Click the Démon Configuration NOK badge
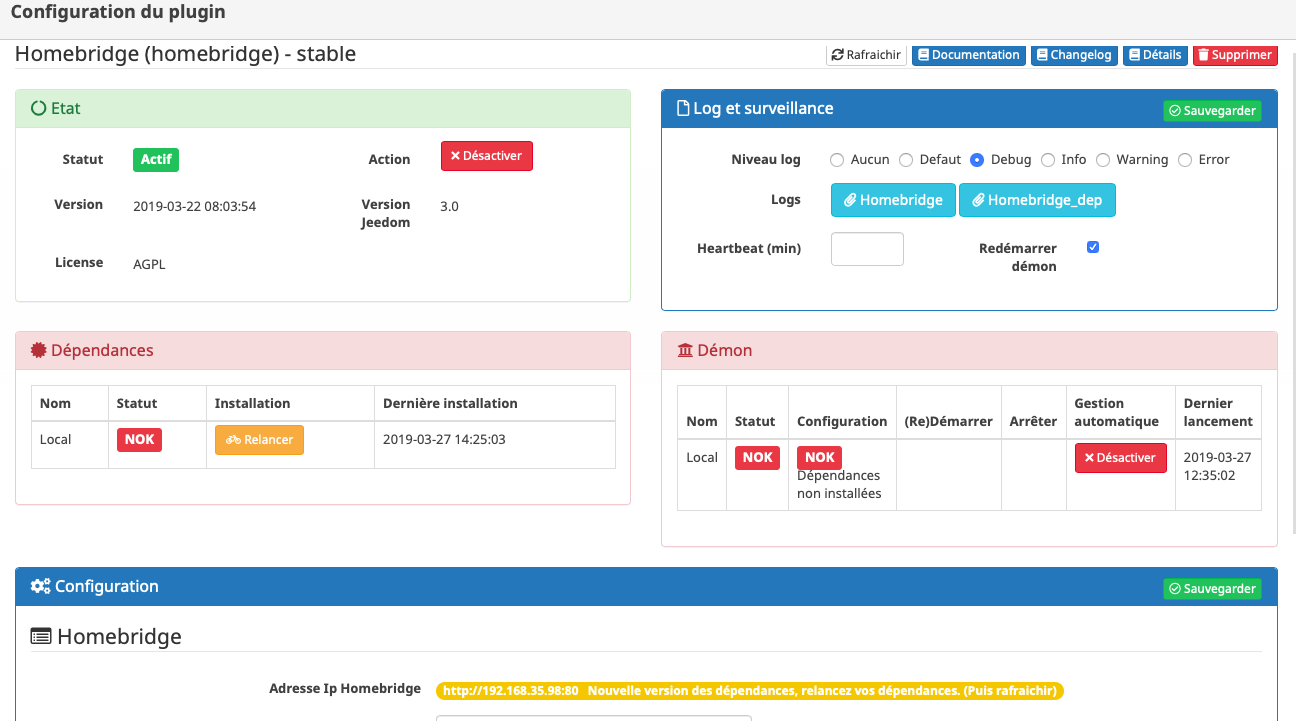1296x722 pixels. click(x=819, y=458)
